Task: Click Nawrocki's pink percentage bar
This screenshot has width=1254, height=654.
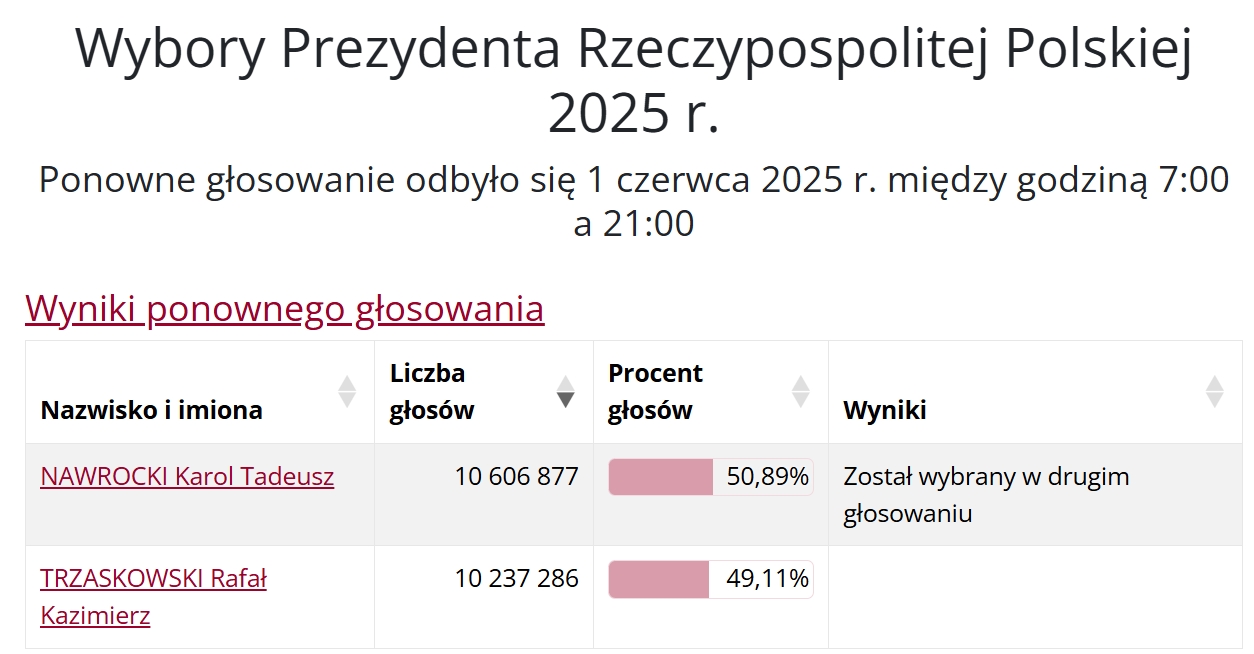Action: (661, 477)
